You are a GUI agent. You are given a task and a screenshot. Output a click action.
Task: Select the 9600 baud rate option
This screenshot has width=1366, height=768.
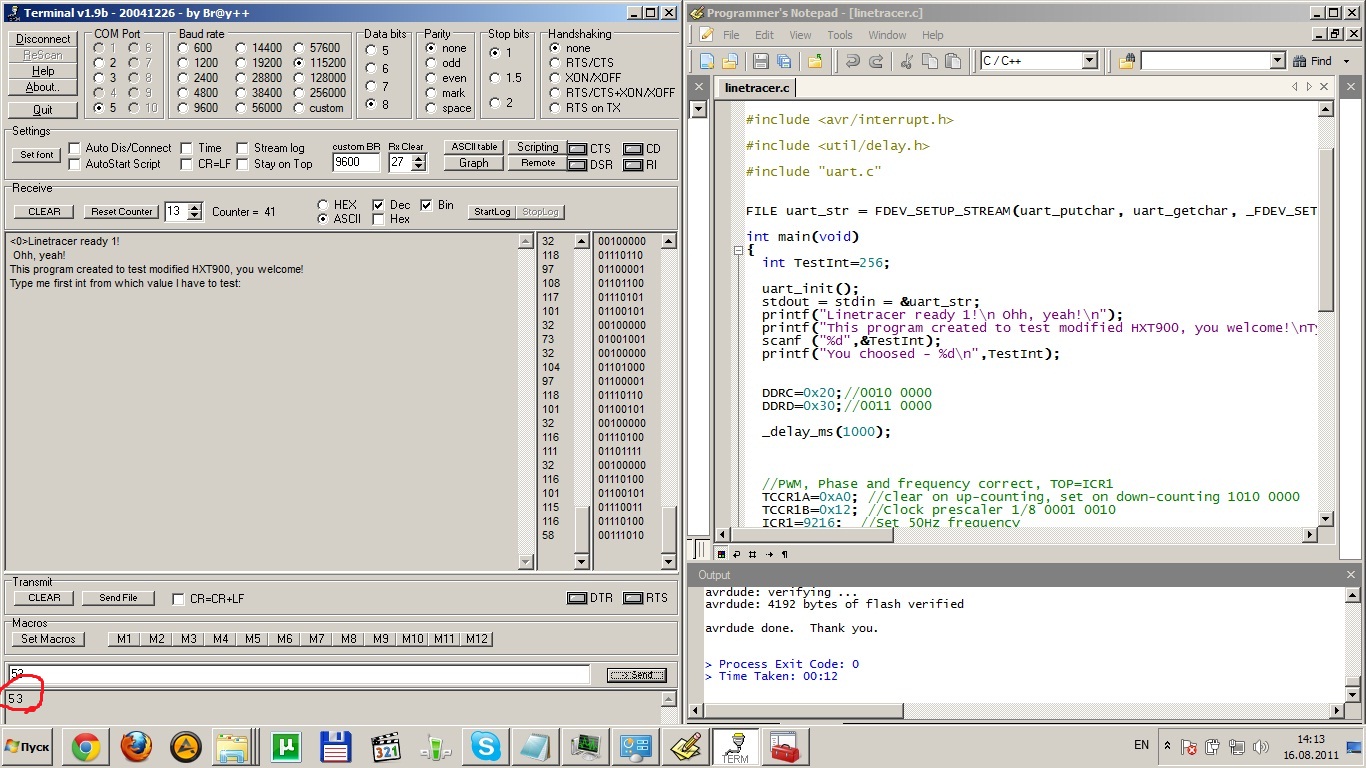185,108
